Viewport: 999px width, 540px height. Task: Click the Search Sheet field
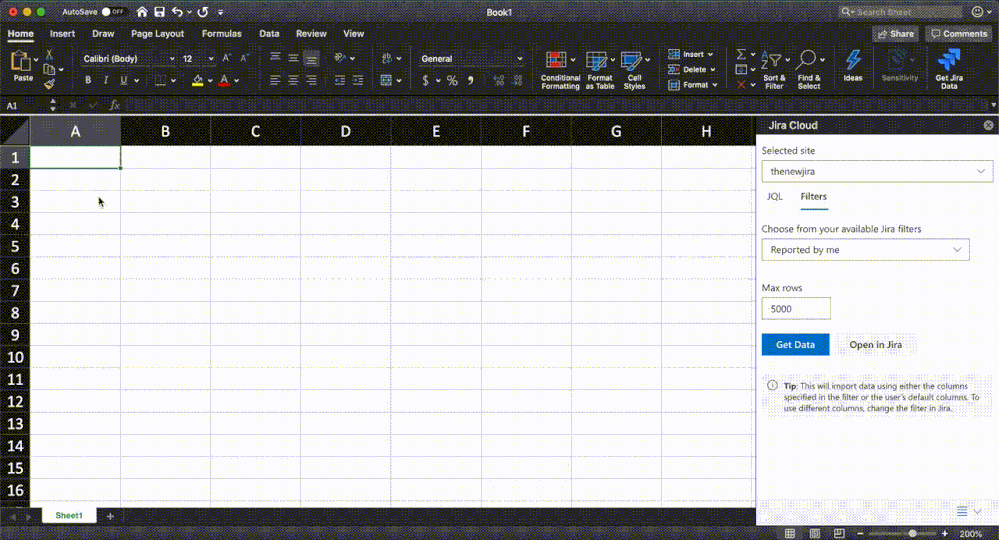(900, 11)
